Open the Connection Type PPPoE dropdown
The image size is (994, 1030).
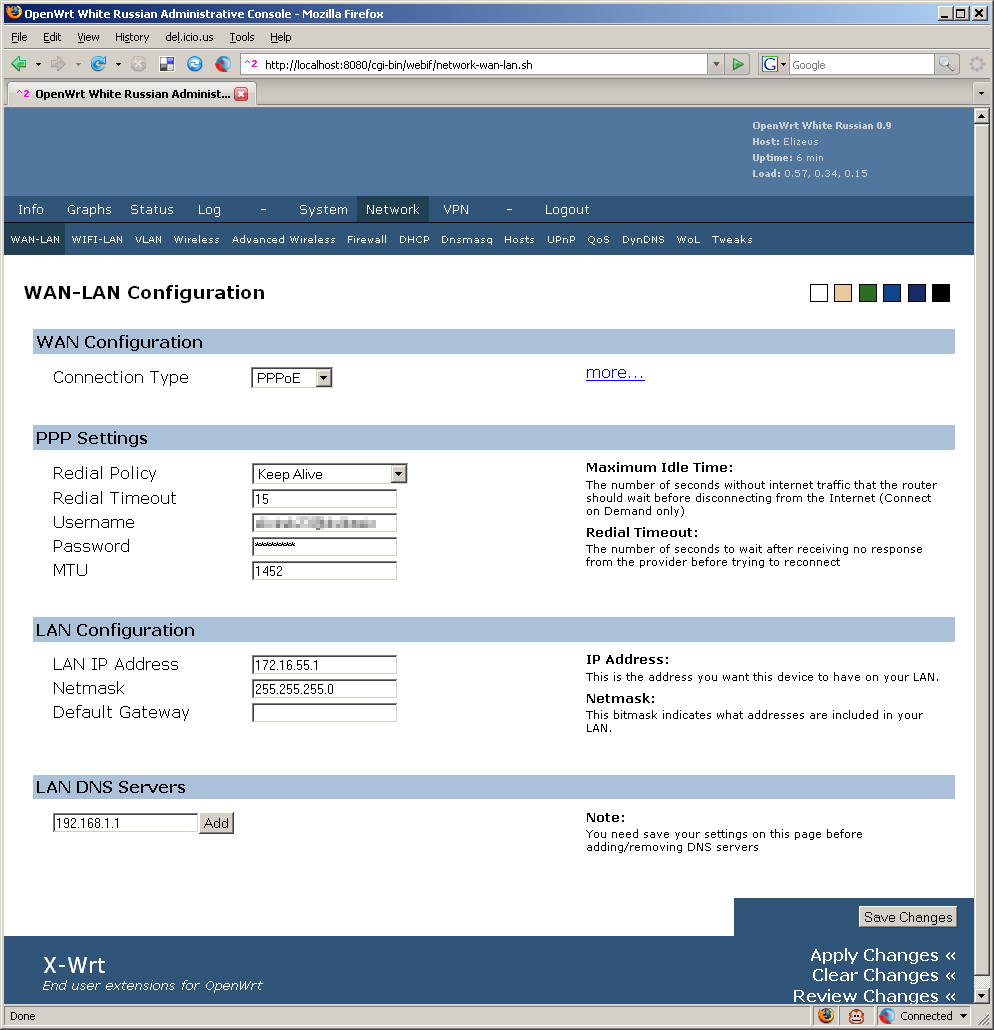pyautogui.click(x=323, y=378)
